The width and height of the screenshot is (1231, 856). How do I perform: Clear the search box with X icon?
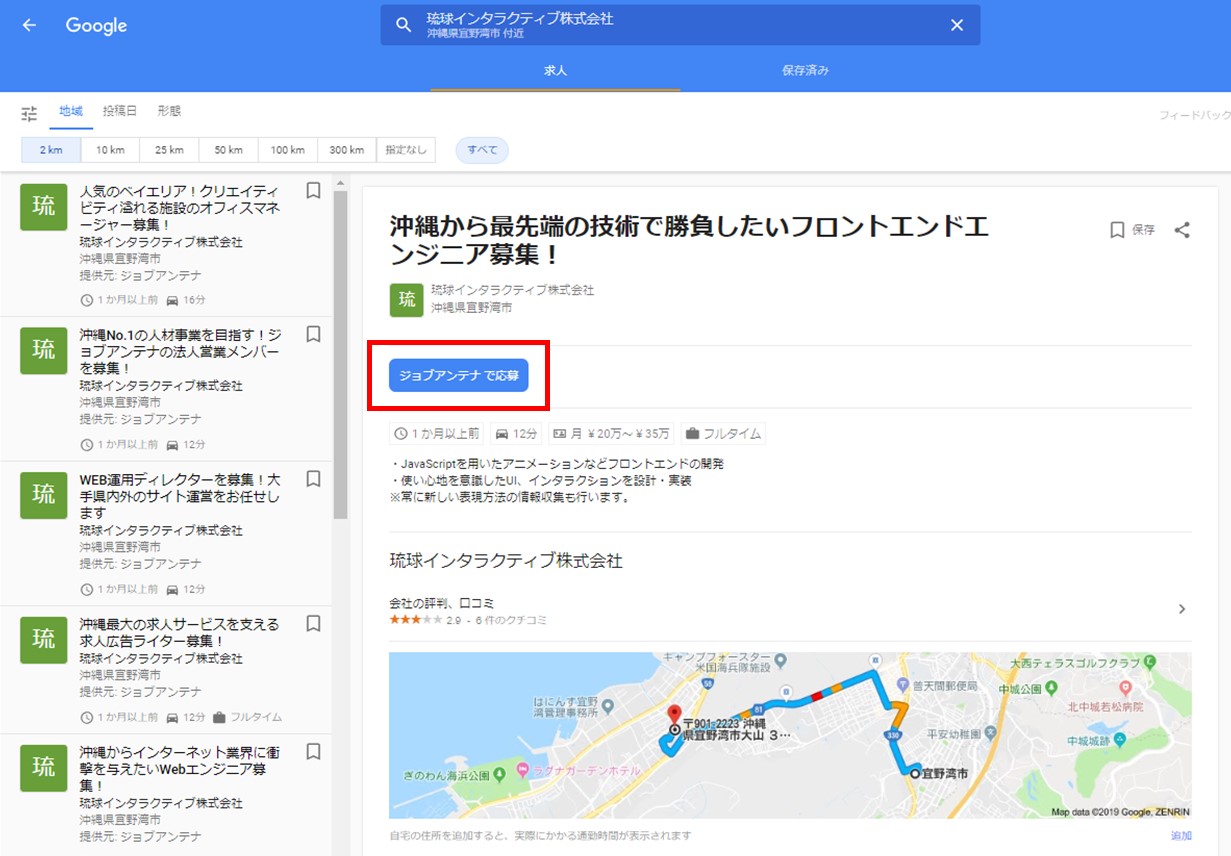pyautogui.click(x=956, y=25)
